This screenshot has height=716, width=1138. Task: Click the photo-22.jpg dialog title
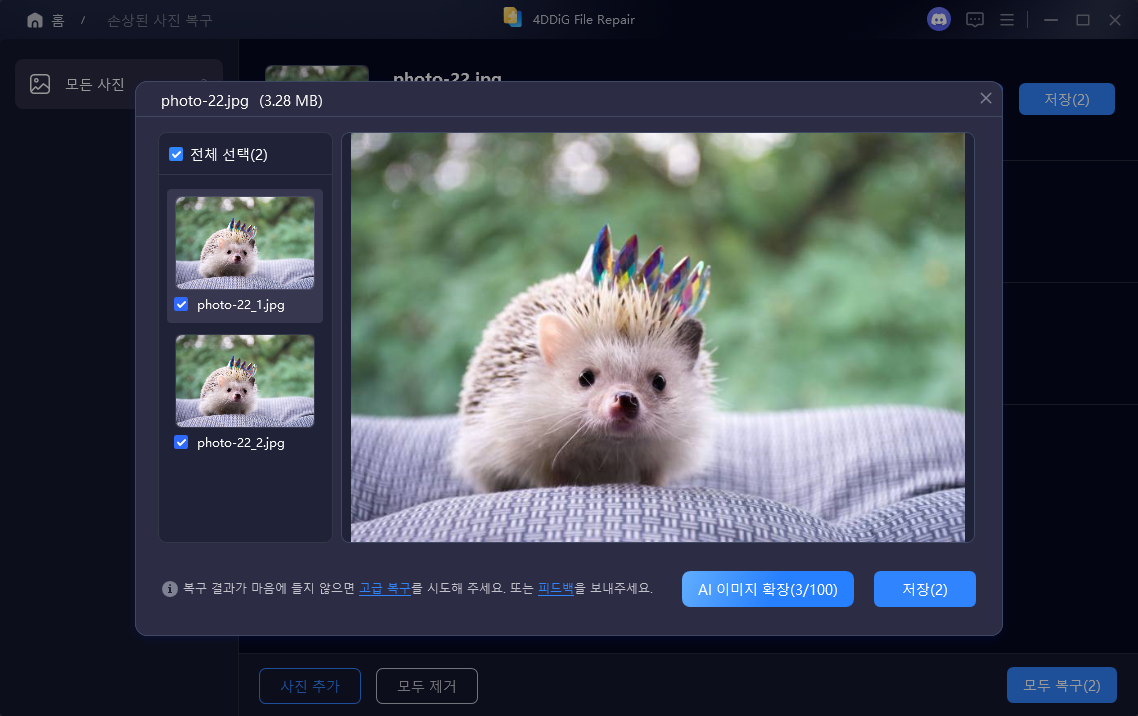coord(205,101)
